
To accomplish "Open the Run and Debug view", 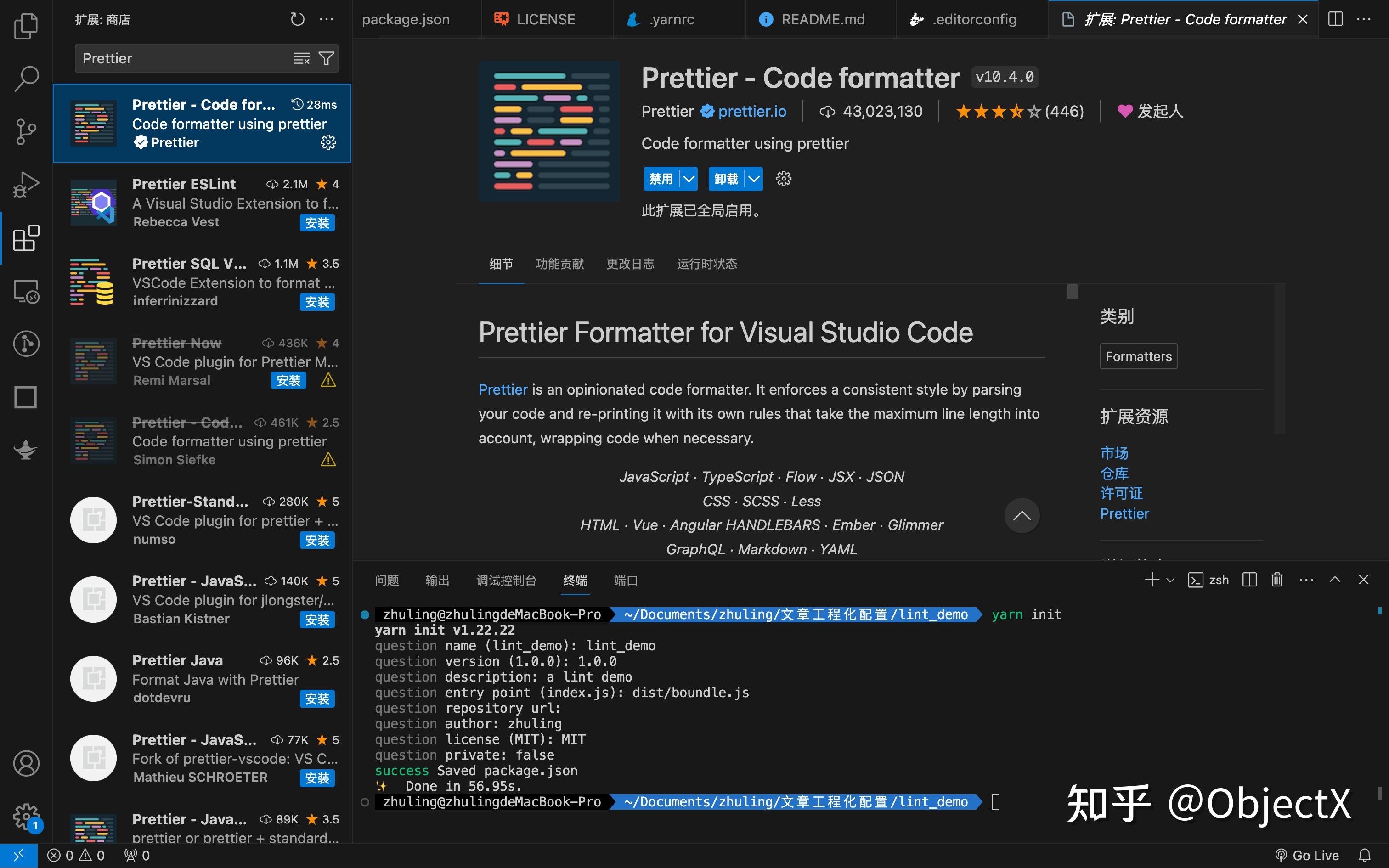I will [x=26, y=185].
